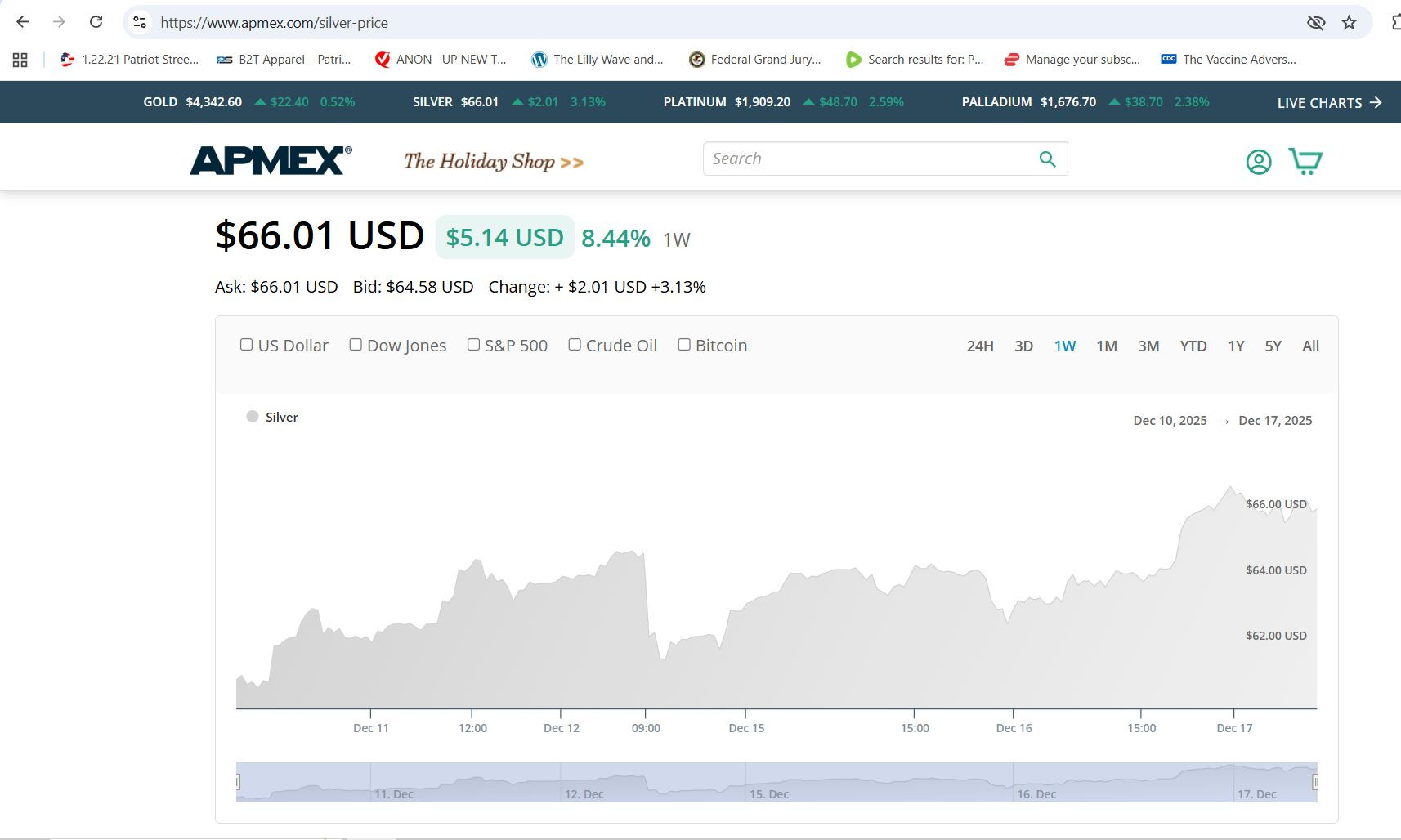Viewport: 1401px width, 840px height.
Task: Select the 24H chart range
Action: 979,346
